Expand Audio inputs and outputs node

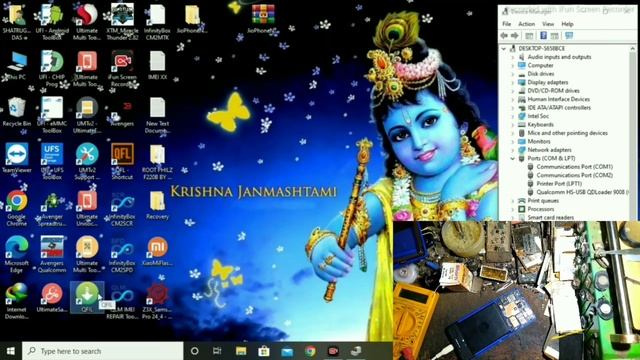[x=513, y=57]
